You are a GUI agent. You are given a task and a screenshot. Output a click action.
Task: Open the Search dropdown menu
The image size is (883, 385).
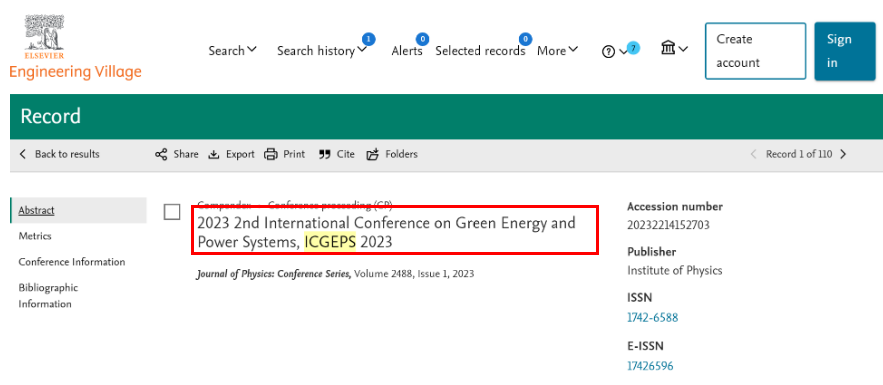pos(232,51)
